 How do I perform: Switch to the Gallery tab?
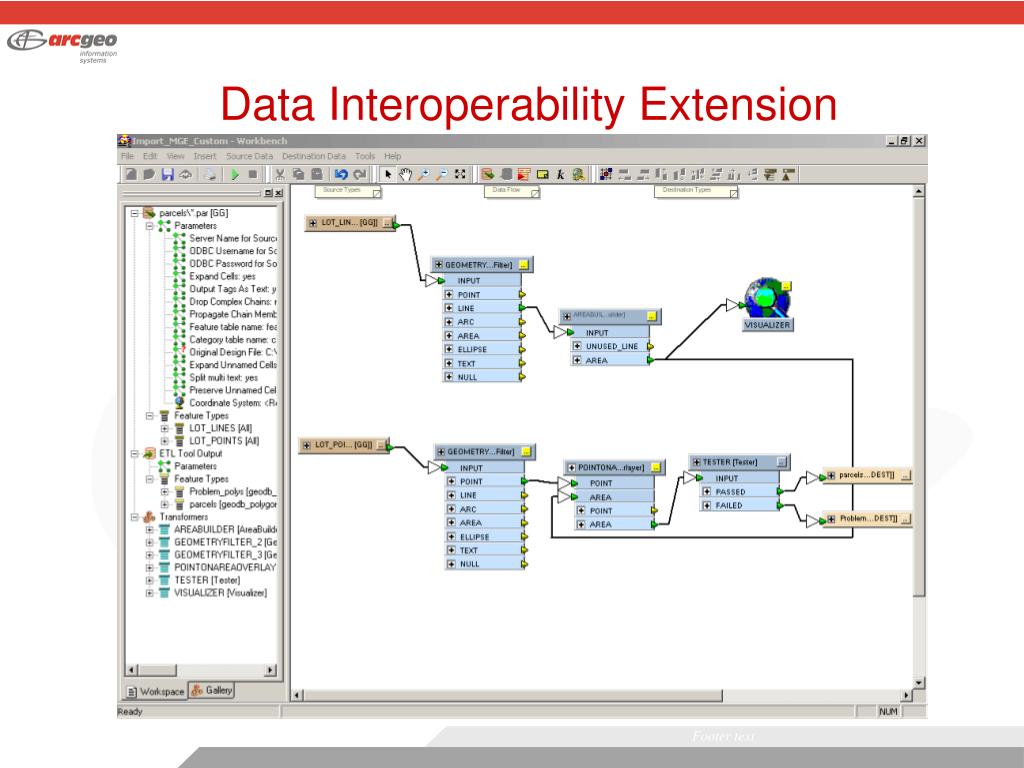click(212, 690)
